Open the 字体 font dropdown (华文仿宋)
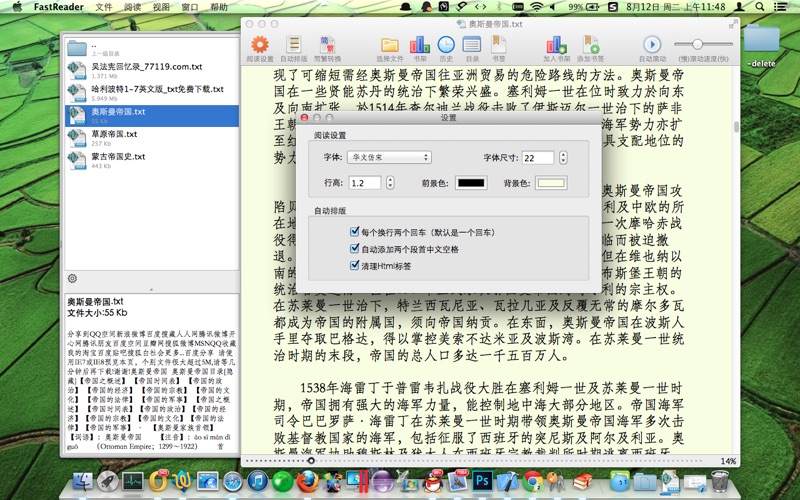This screenshot has width=800, height=500. pyautogui.click(x=389, y=158)
